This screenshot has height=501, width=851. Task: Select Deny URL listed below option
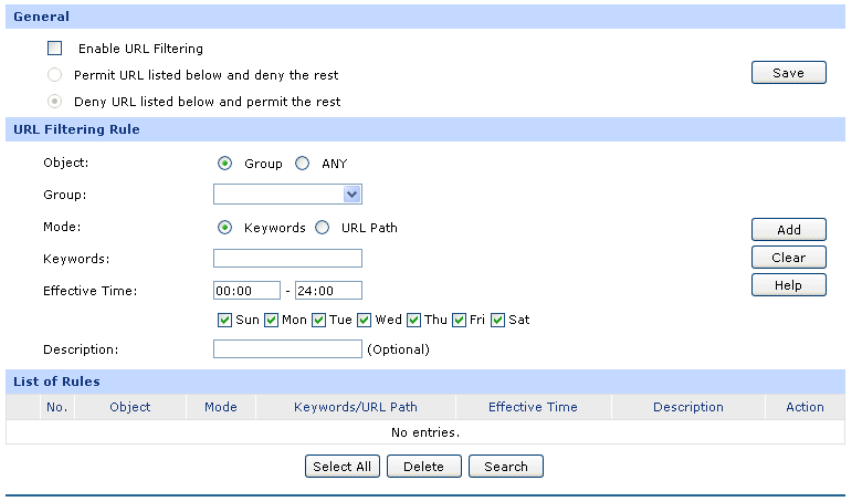pyautogui.click(x=55, y=101)
